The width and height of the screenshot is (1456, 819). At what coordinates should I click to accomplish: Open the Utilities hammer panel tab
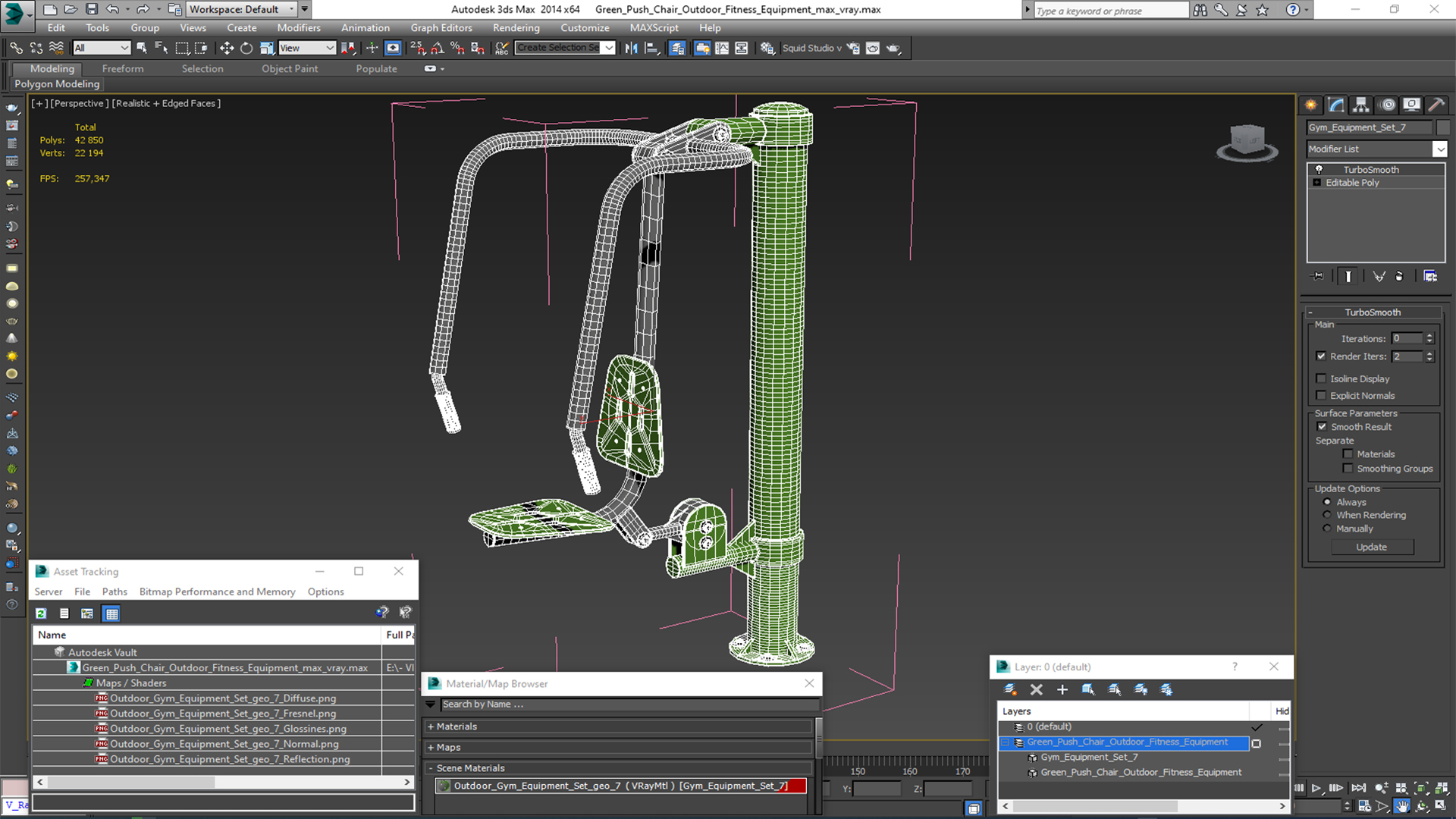pyautogui.click(x=1436, y=105)
